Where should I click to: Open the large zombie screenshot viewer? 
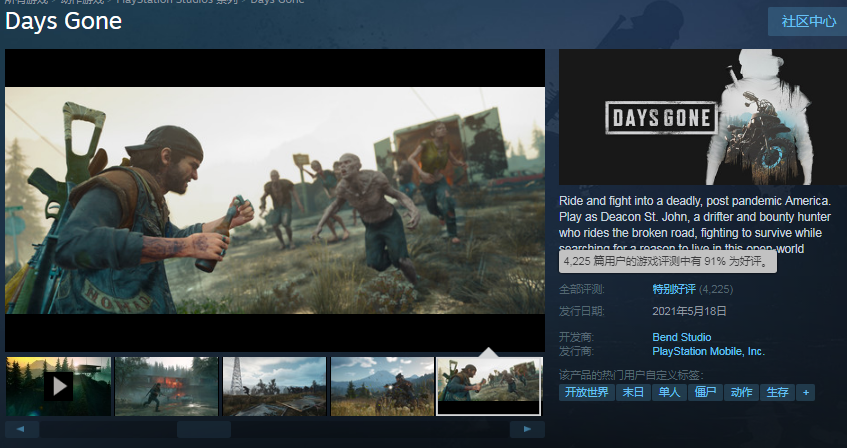pyautogui.click(x=275, y=200)
